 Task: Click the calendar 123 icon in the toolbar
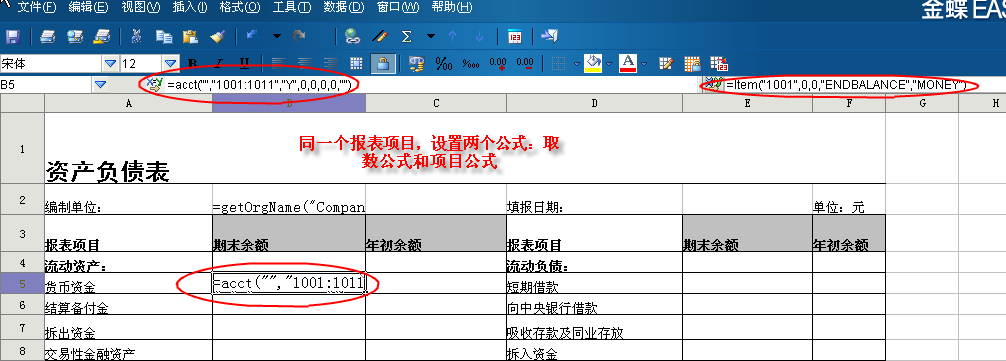pyautogui.click(x=515, y=37)
